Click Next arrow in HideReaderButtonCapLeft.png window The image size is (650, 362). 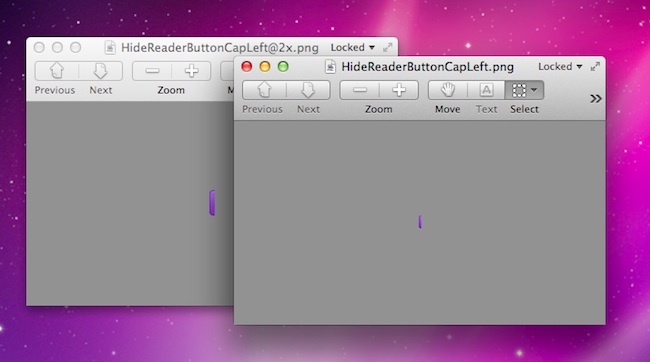[x=308, y=90]
